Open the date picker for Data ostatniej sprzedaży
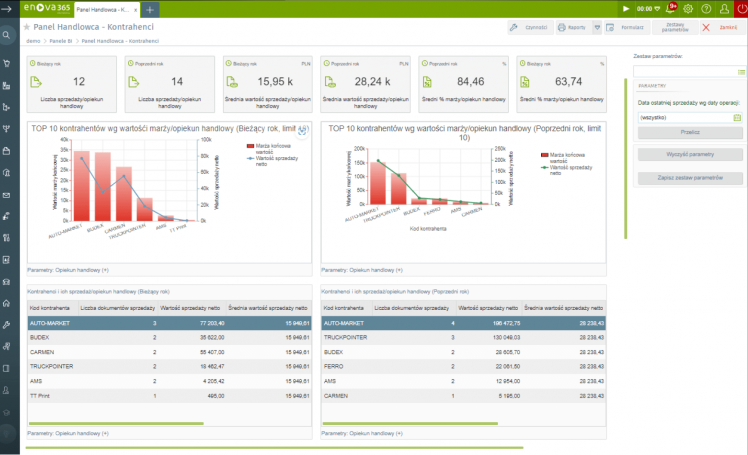Screen dimensions: 748x455 (x=737, y=117)
